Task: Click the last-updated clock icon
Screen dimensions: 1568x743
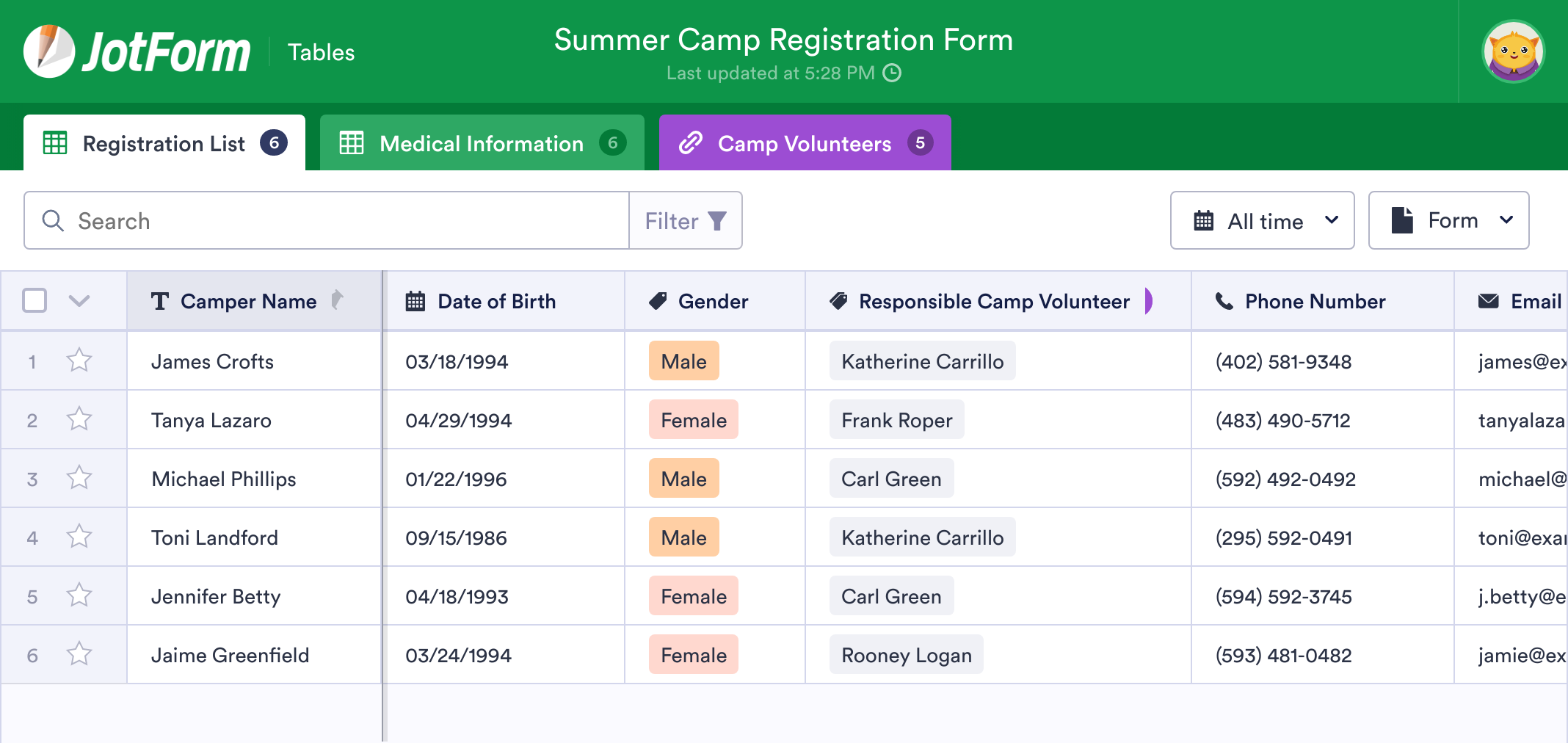Action: click(x=892, y=73)
